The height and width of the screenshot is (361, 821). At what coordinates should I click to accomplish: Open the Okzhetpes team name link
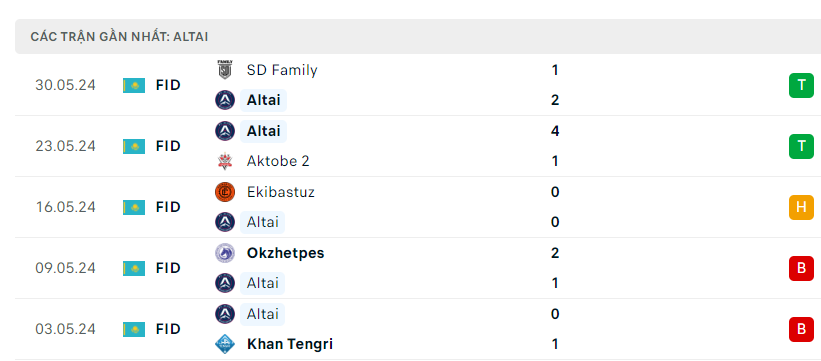(285, 253)
